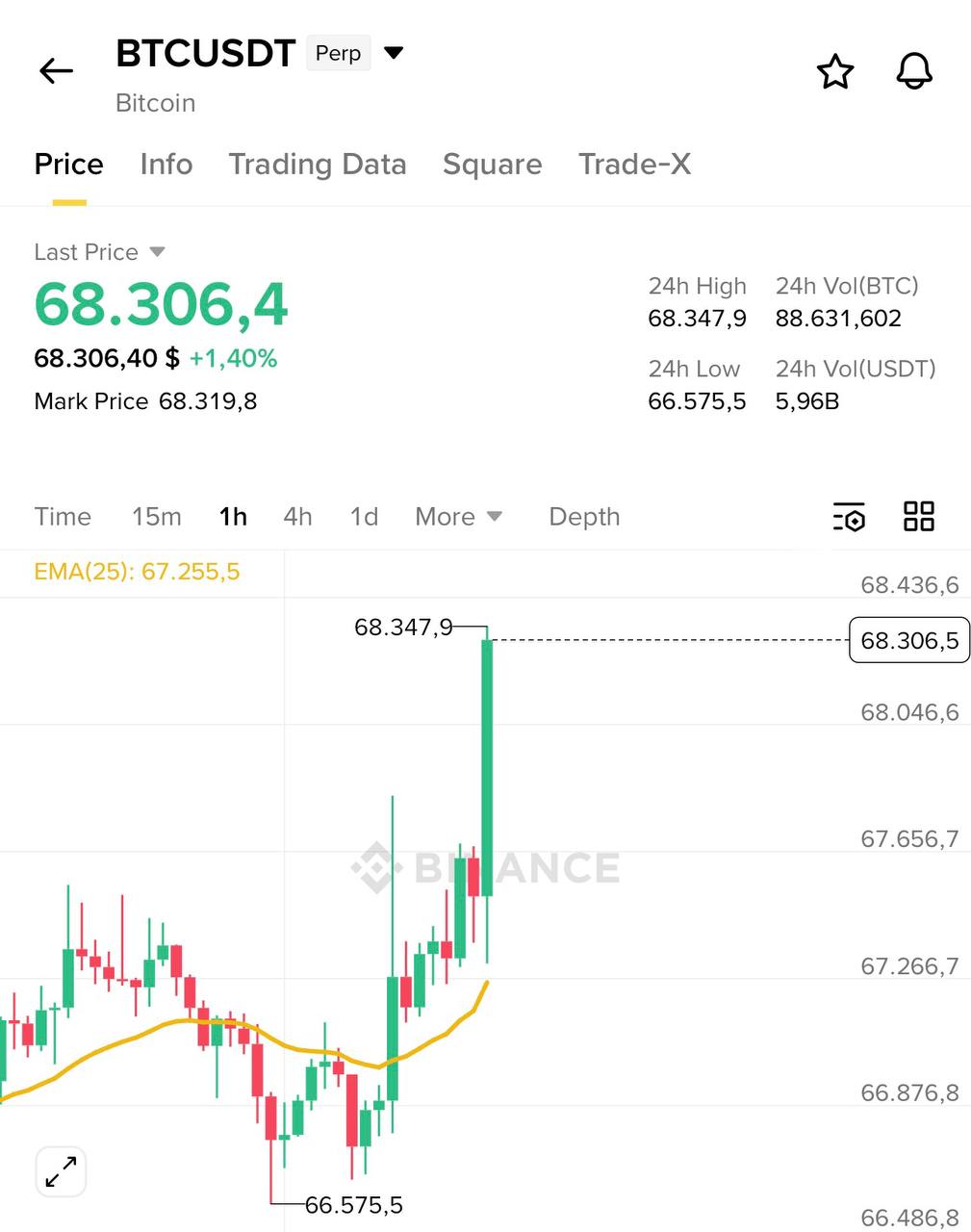The height and width of the screenshot is (1232, 971).
Task: Expand the BTCUSDT pair selector arrow
Action: point(394,53)
